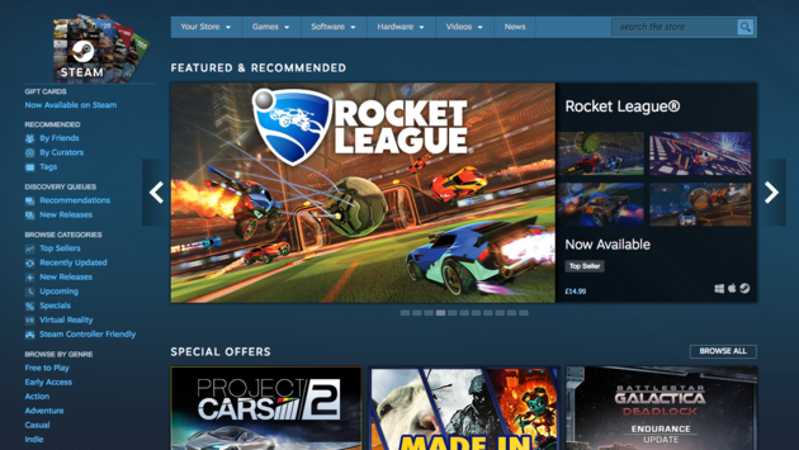Click the VR icon beside Virtual Reality
Viewport: 799px width, 450px height.
(x=30, y=320)
